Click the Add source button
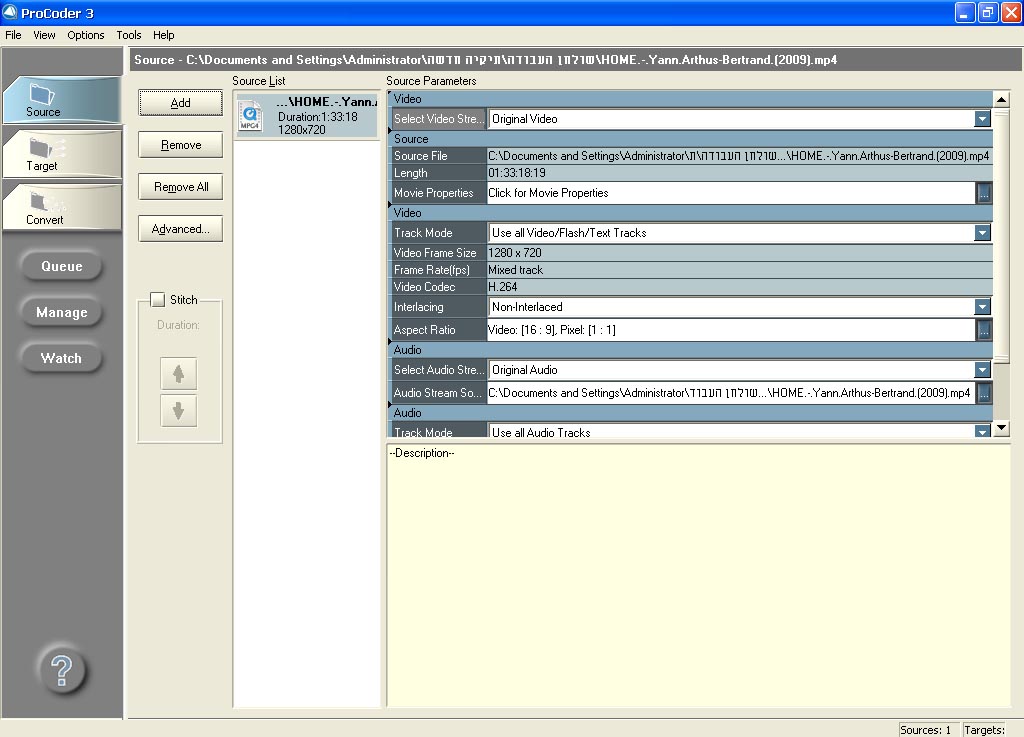This screenshot has width=1024, height=737. pyautogui.click(x=180, y=103)
